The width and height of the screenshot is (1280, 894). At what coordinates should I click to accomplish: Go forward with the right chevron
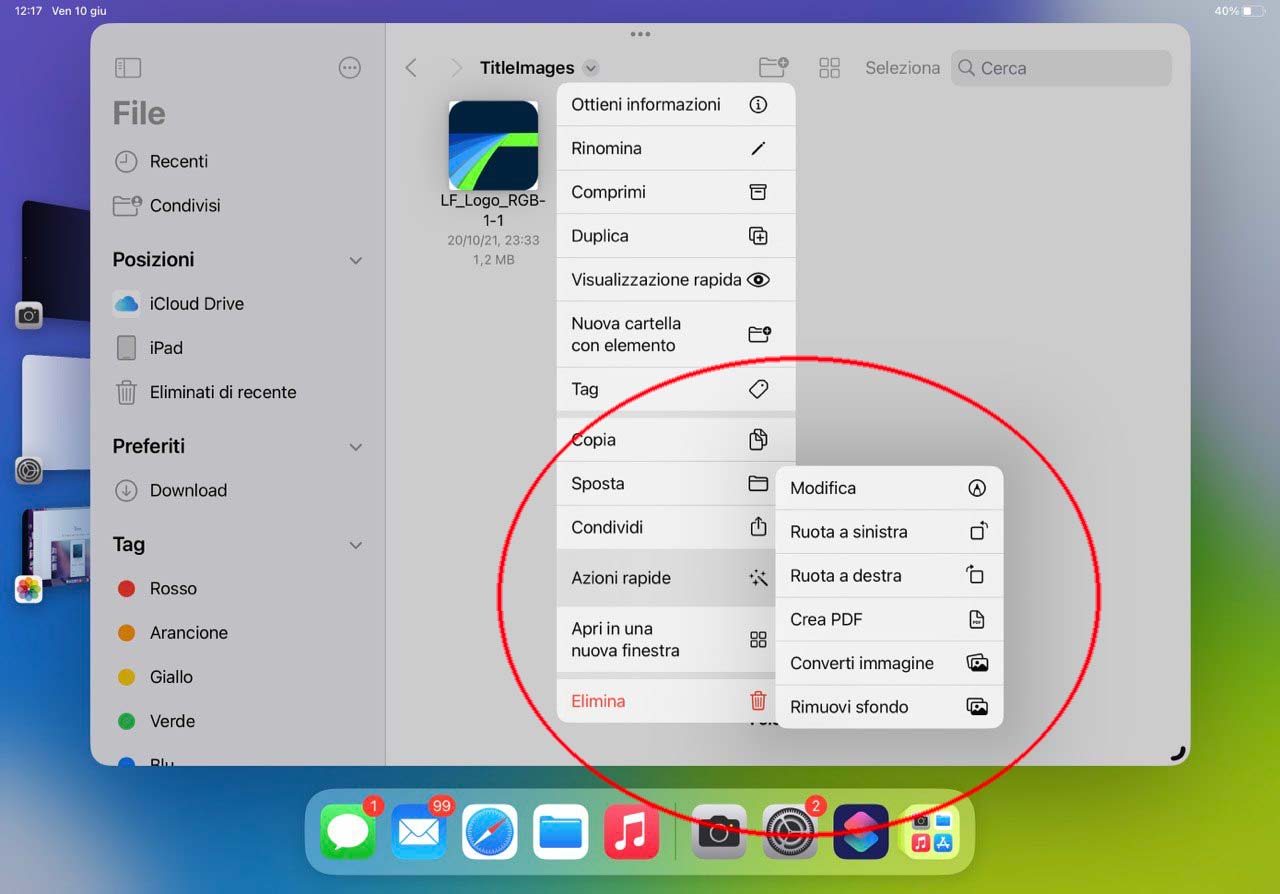pos(457,68)
